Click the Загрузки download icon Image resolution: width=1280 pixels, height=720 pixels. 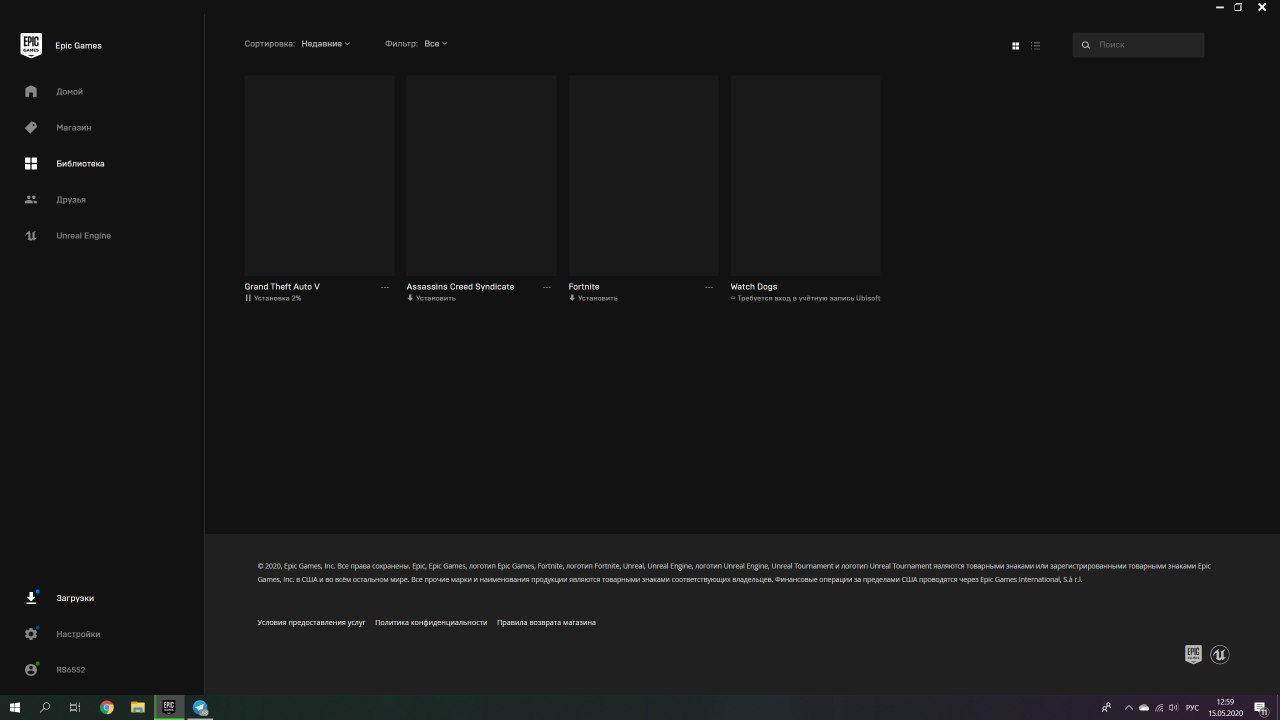[x=31, y=598]
